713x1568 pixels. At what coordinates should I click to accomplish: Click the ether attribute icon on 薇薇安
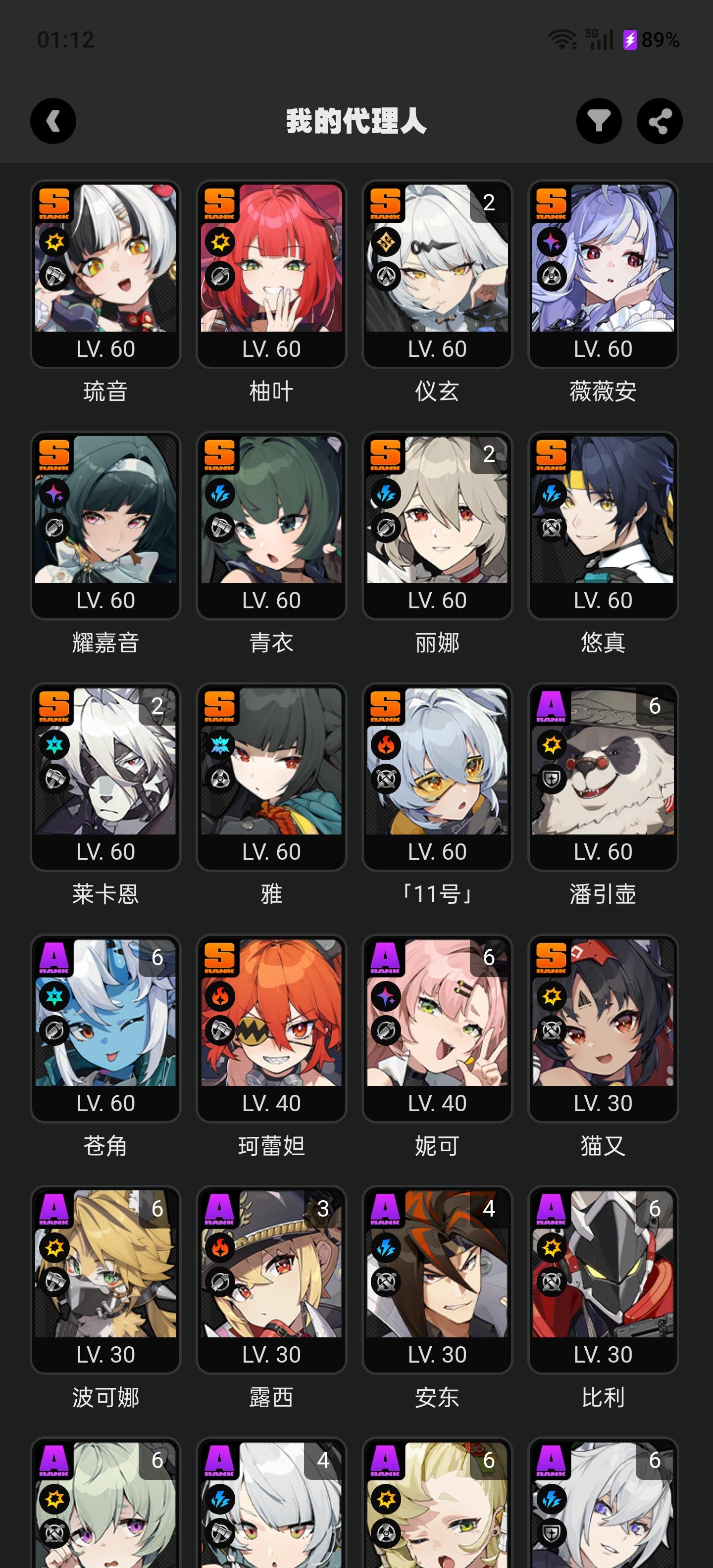click(552, 242)
